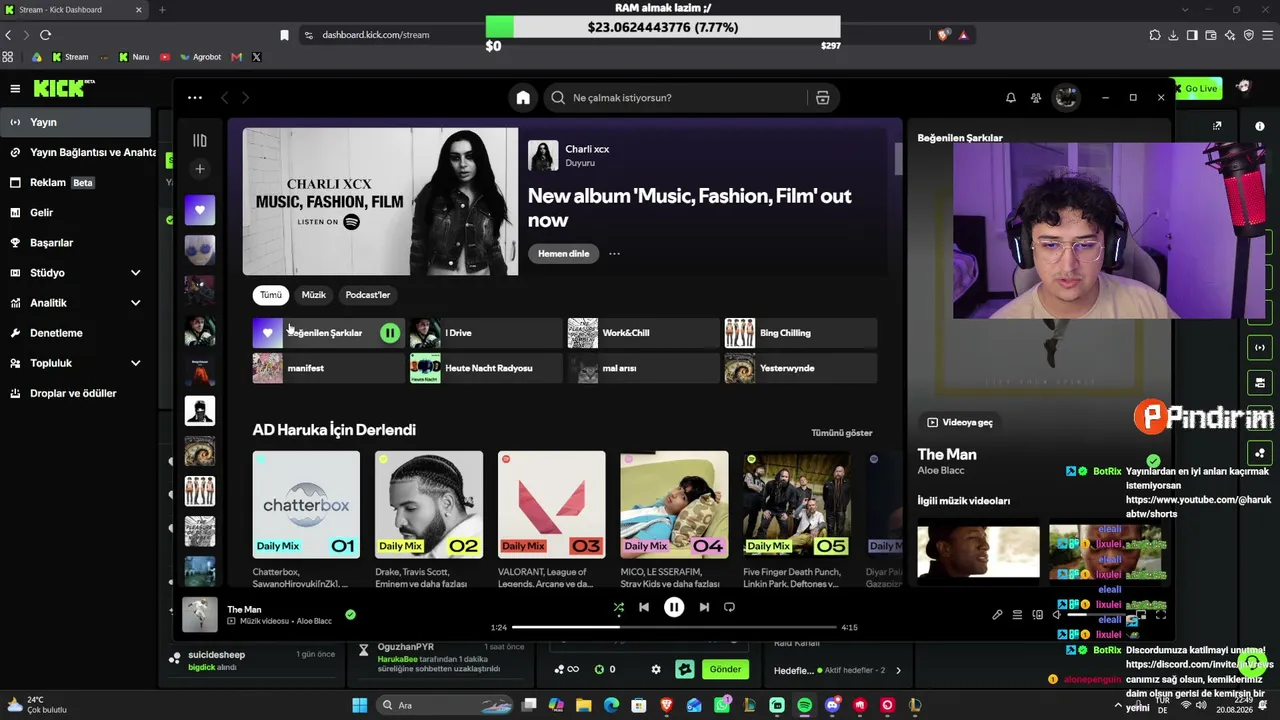Click the Tümünü göster link

(x=842, y=433)
